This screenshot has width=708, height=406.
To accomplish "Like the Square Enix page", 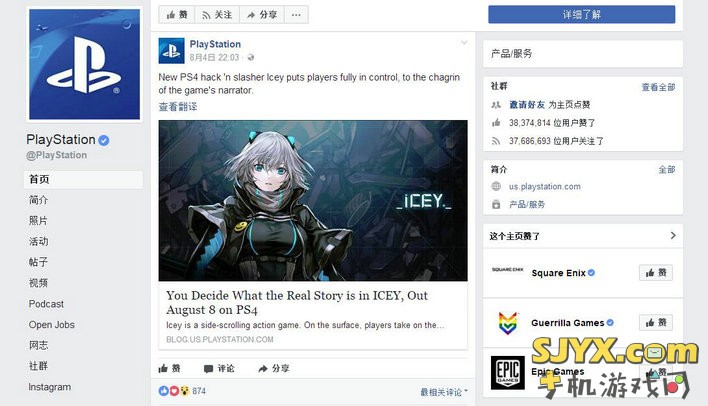I will click(x=656, y=273).
